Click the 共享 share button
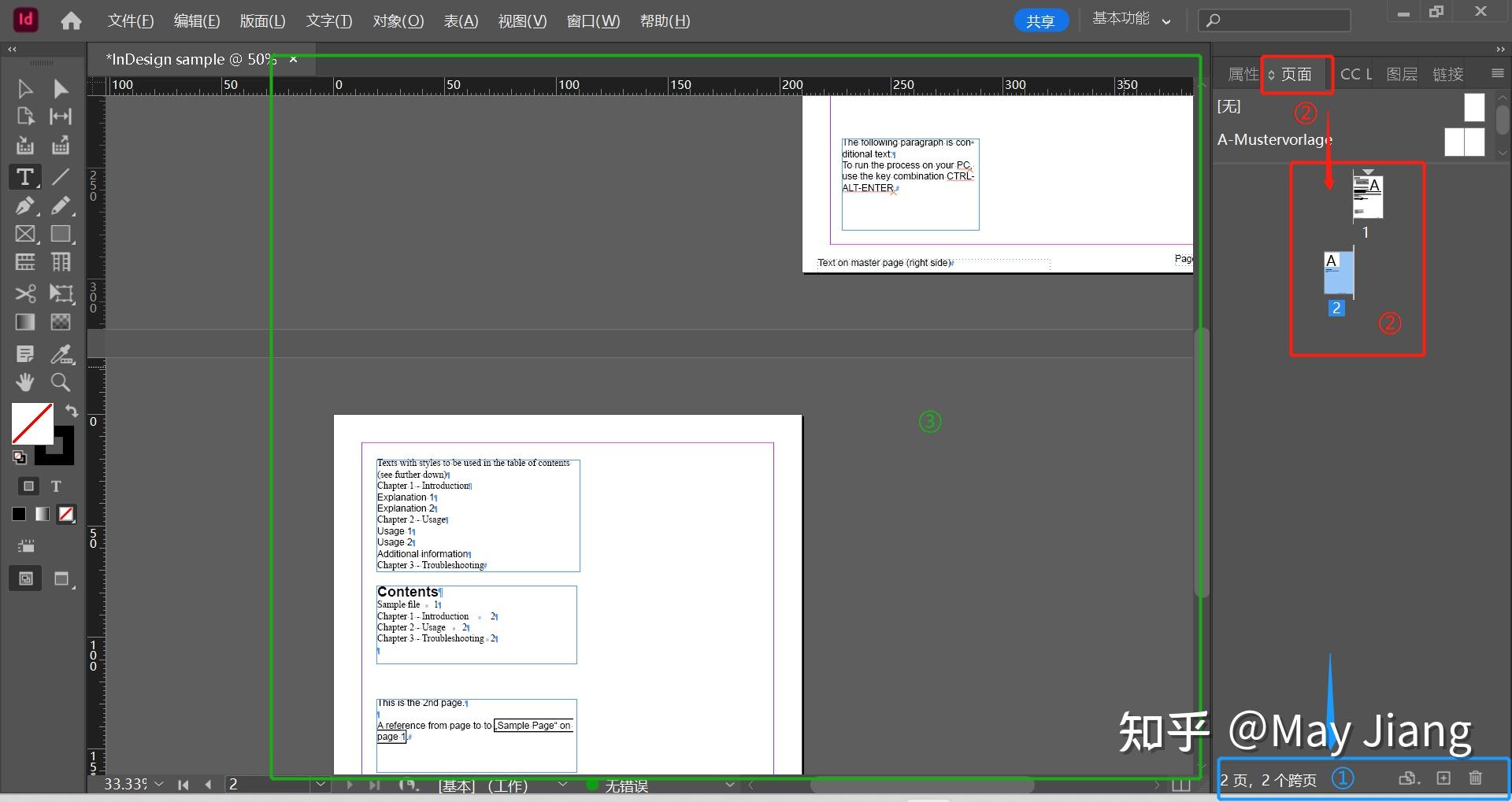Image resolution: width=1512 pixels, height=802 pixels. (1041, 20)
